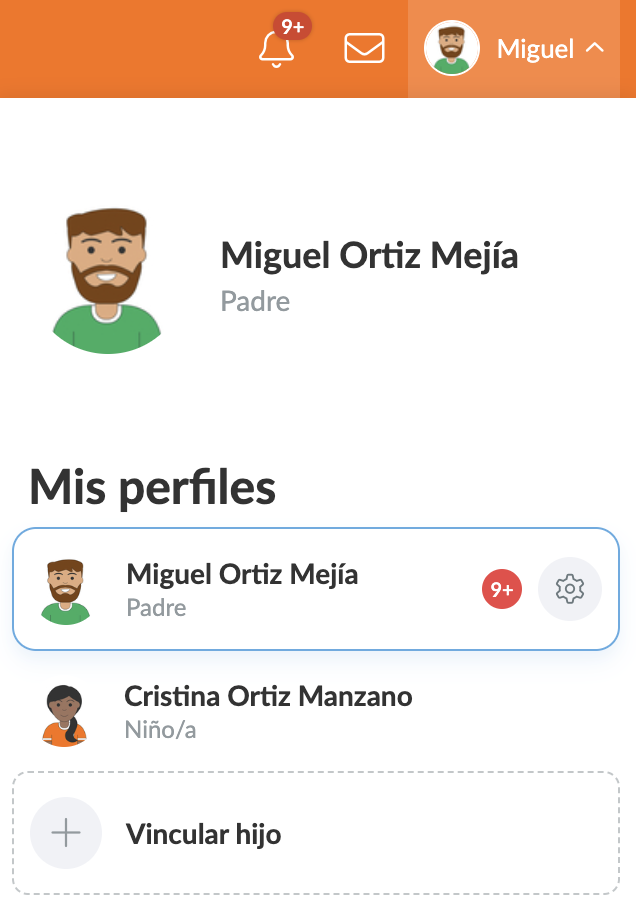Image resolution: width=636 pixels, height=924 pixels.
Task: Click the Padre label under Miguel's name
Action: (255, 301)
